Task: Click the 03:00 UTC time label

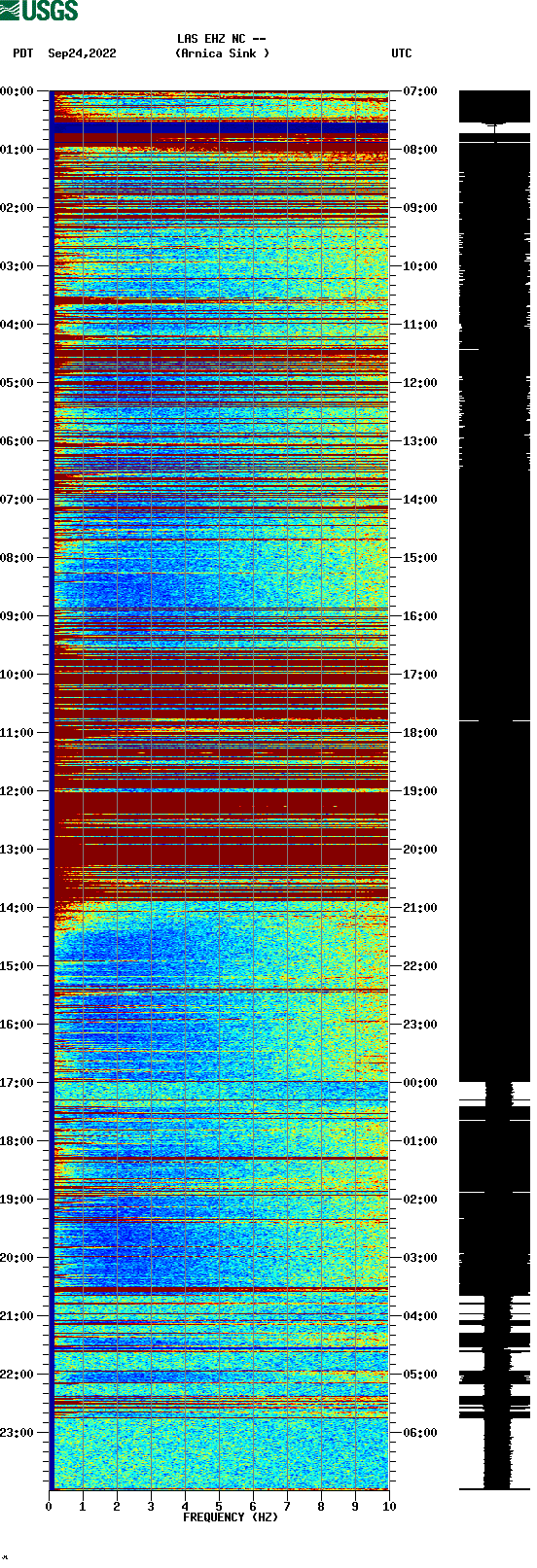Action: (419, 1258)
